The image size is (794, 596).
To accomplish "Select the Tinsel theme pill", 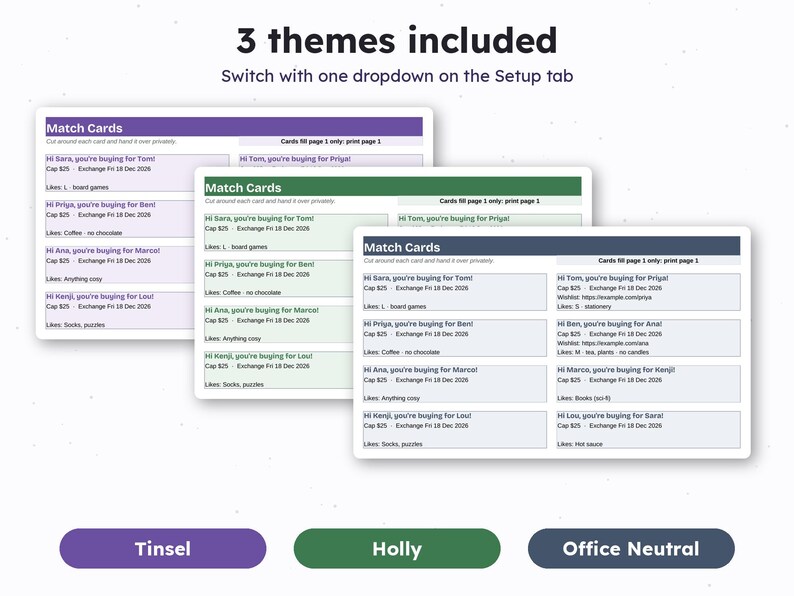I will (x=163, y=548).
